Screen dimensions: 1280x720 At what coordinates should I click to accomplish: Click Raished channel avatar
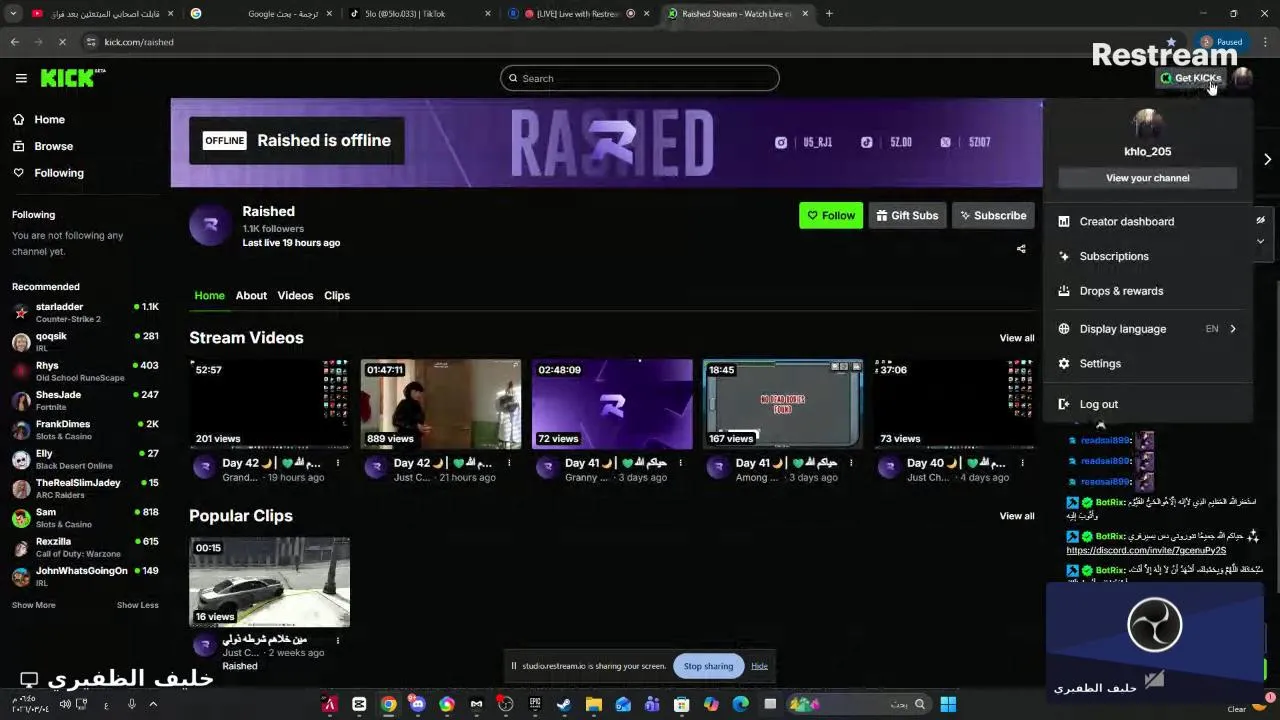pyautogui.click(x=210, y=226)
